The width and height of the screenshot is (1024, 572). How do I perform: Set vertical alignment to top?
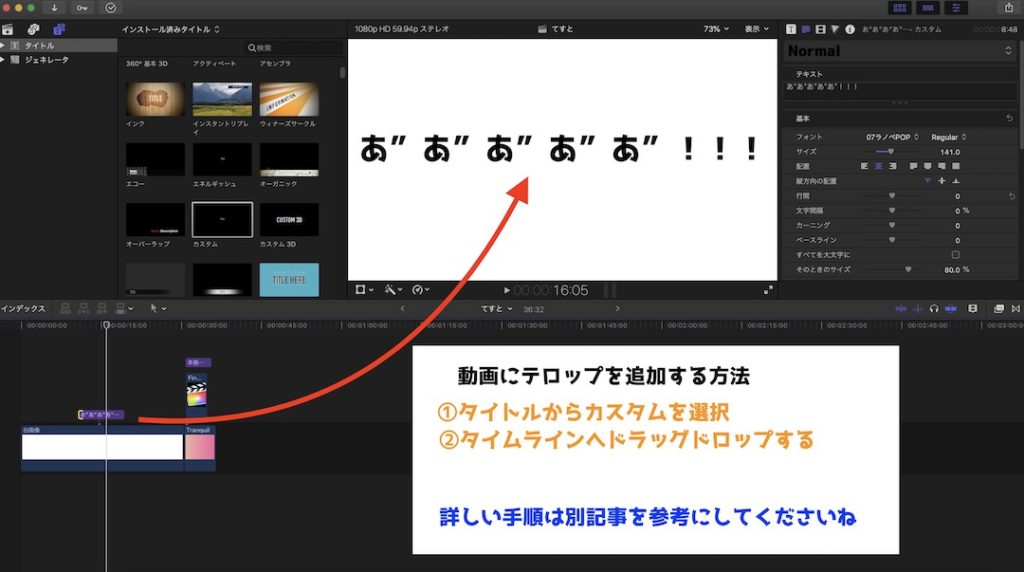tap(927, 181)
